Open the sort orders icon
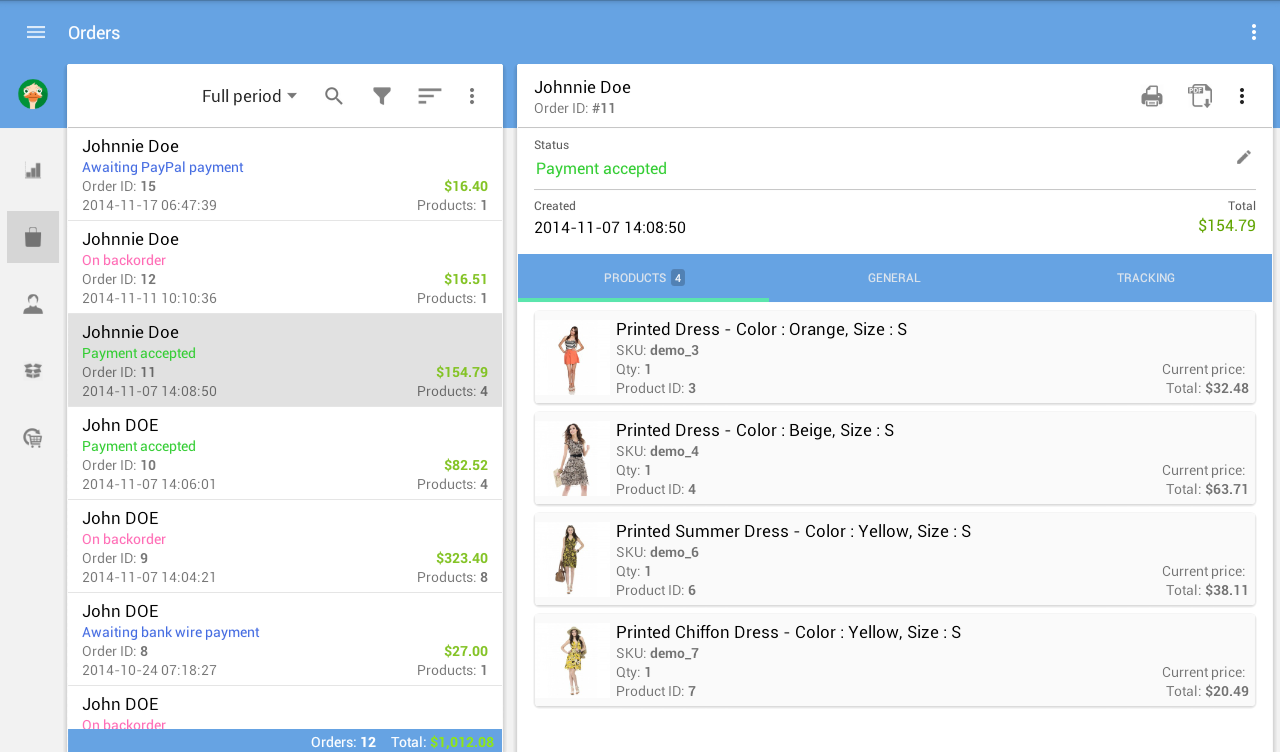The width and height of the screenshot is (1280, 752). (430, 96)
